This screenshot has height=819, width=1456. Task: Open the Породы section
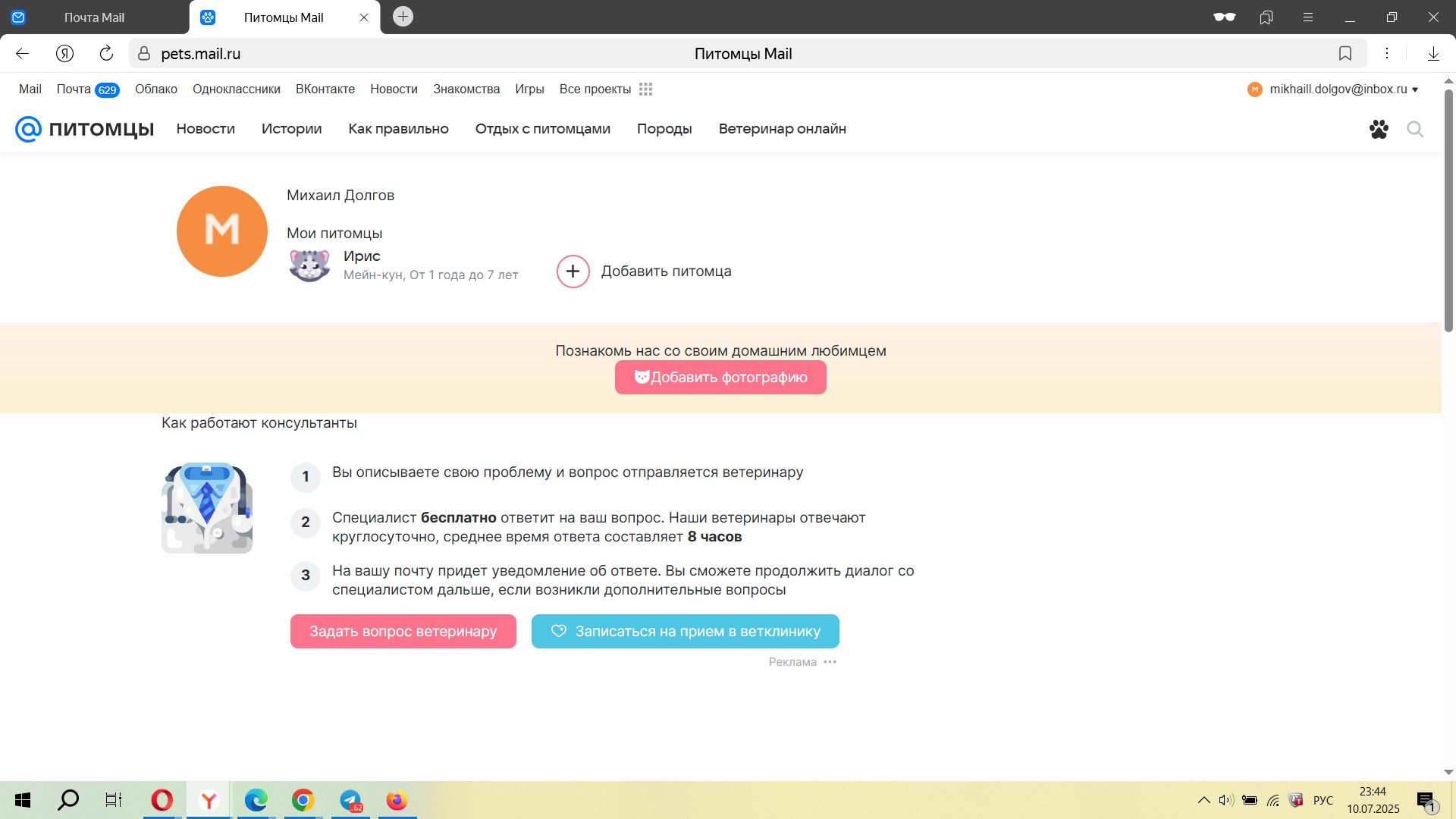tap(664, 129)
